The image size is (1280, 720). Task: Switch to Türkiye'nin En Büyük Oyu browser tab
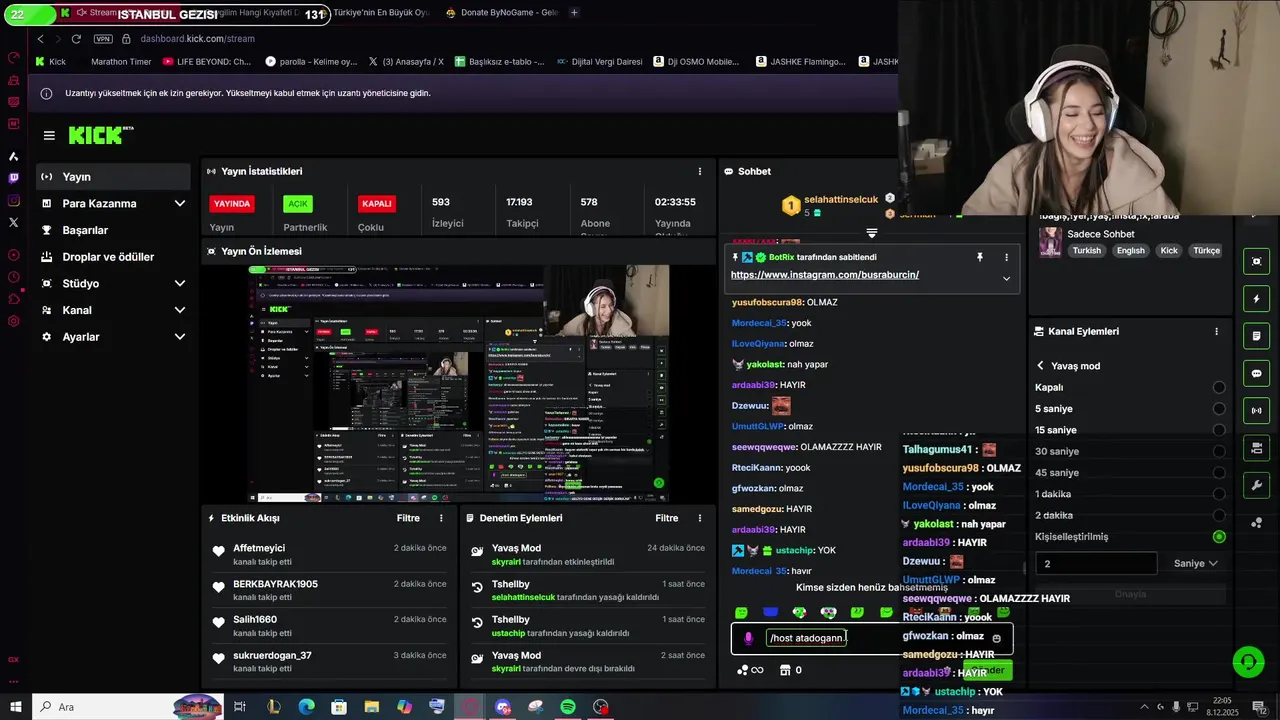pos(380,13)
